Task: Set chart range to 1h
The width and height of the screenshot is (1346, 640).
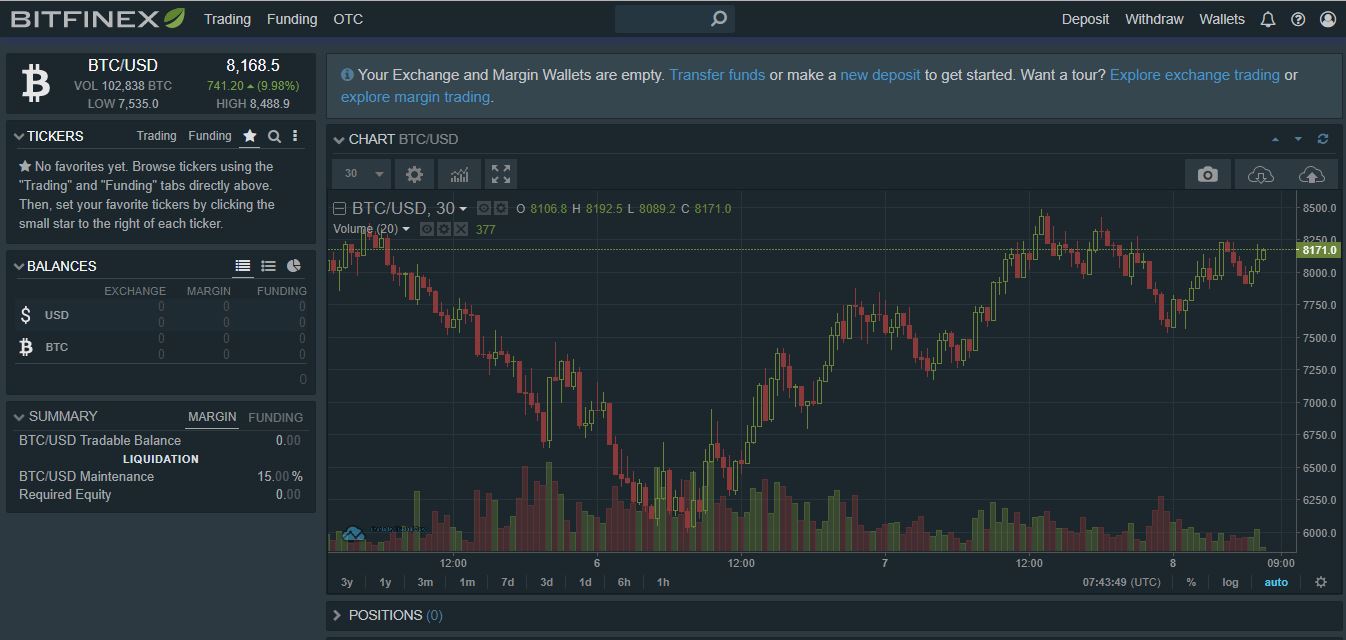Action: (663, 582)
